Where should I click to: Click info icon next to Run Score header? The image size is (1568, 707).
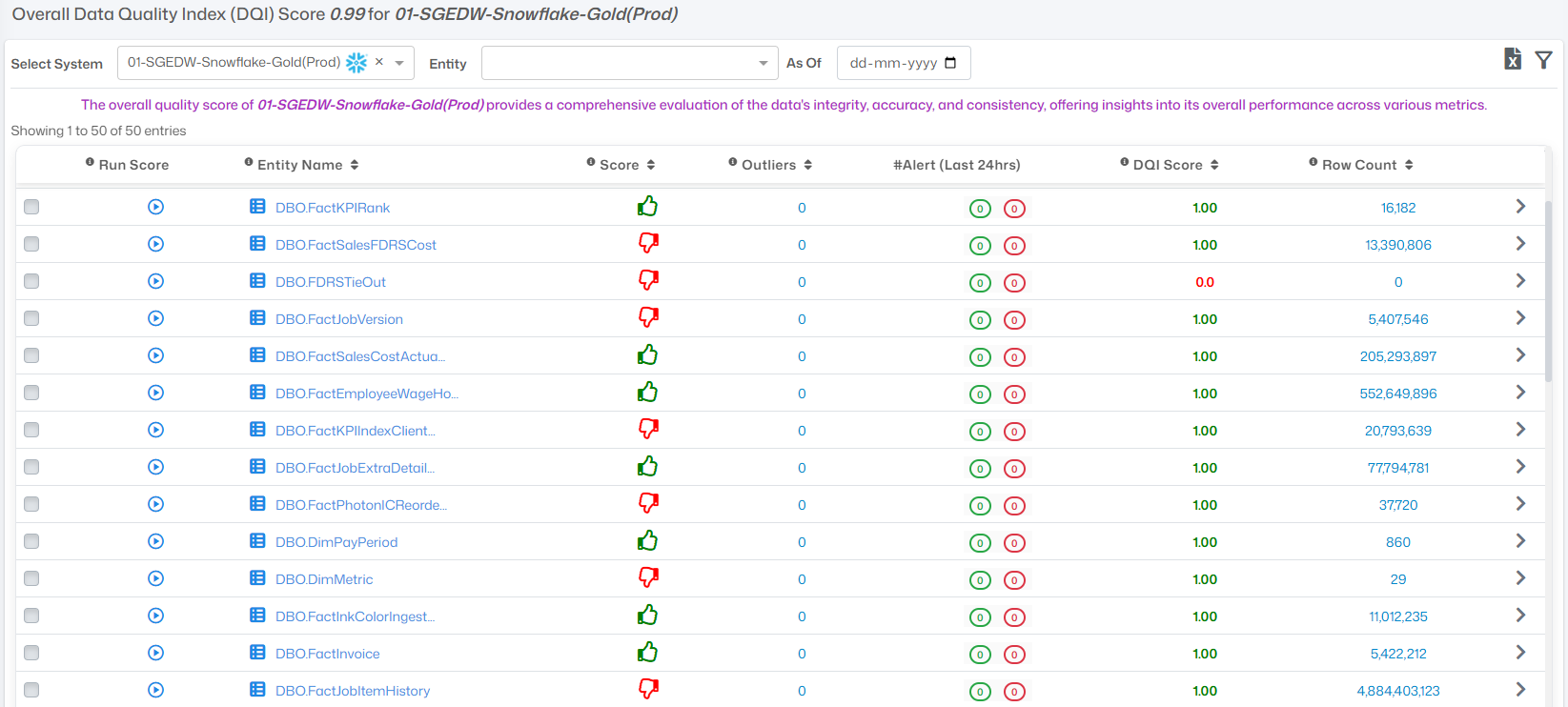[90, 163]
